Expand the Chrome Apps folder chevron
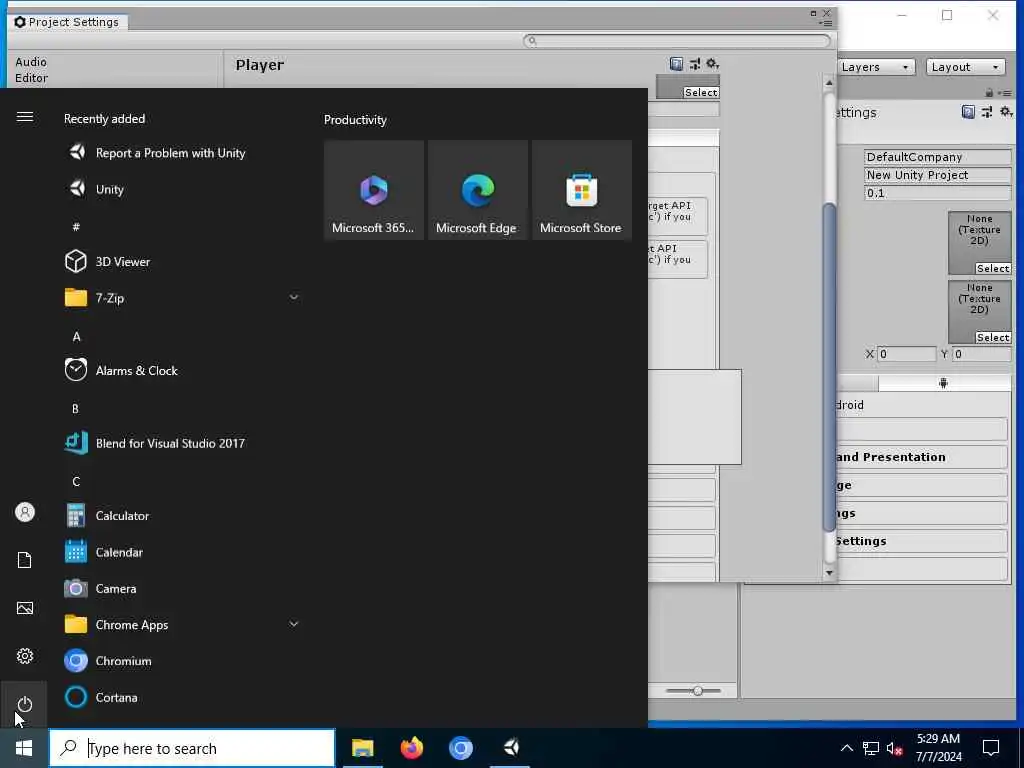 pos(294,624)
